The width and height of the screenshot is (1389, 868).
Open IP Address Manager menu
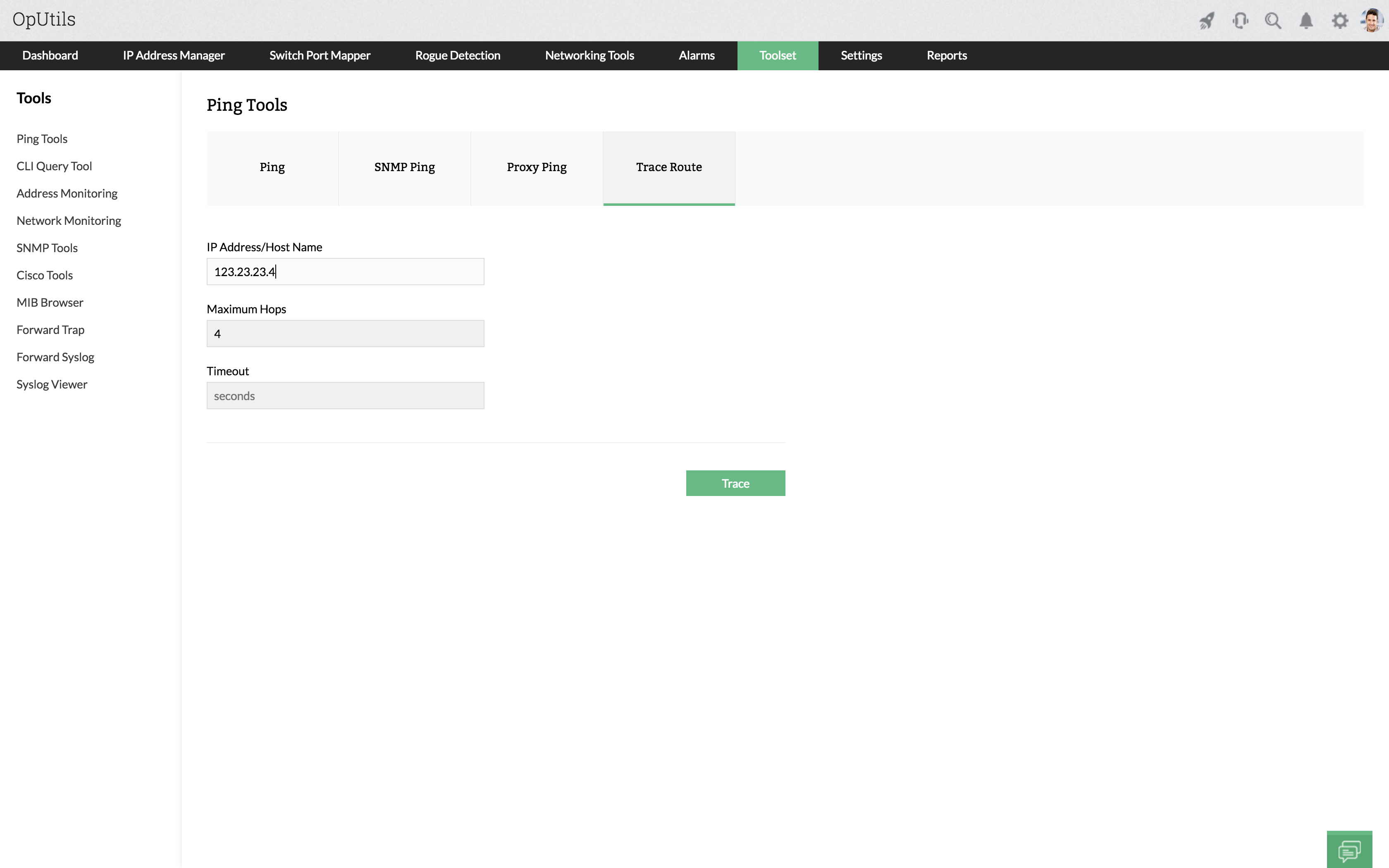tap(173, 56)
